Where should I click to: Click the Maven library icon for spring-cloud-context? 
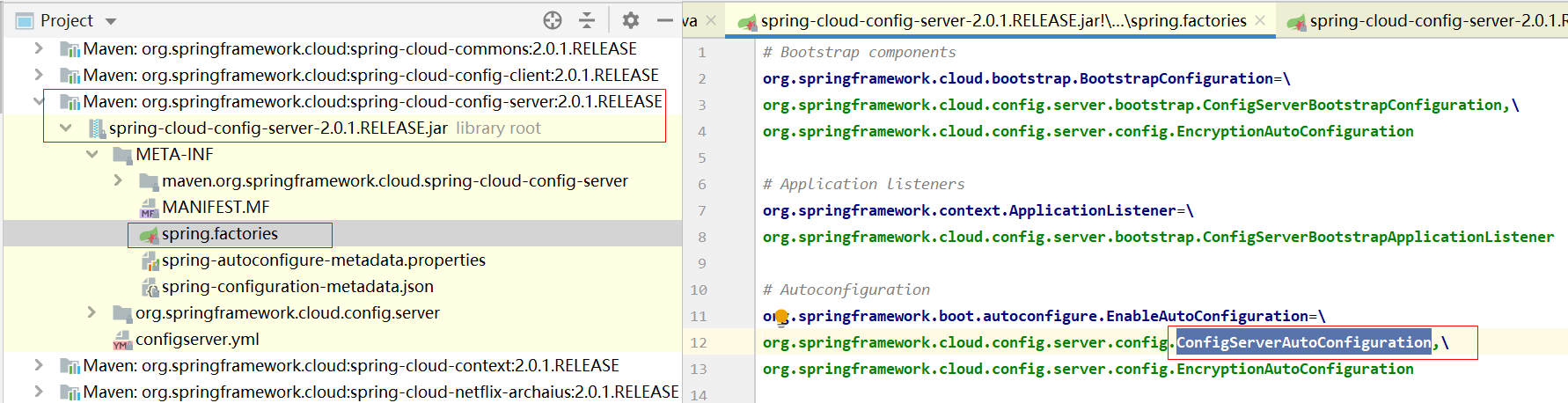(70, 366)
